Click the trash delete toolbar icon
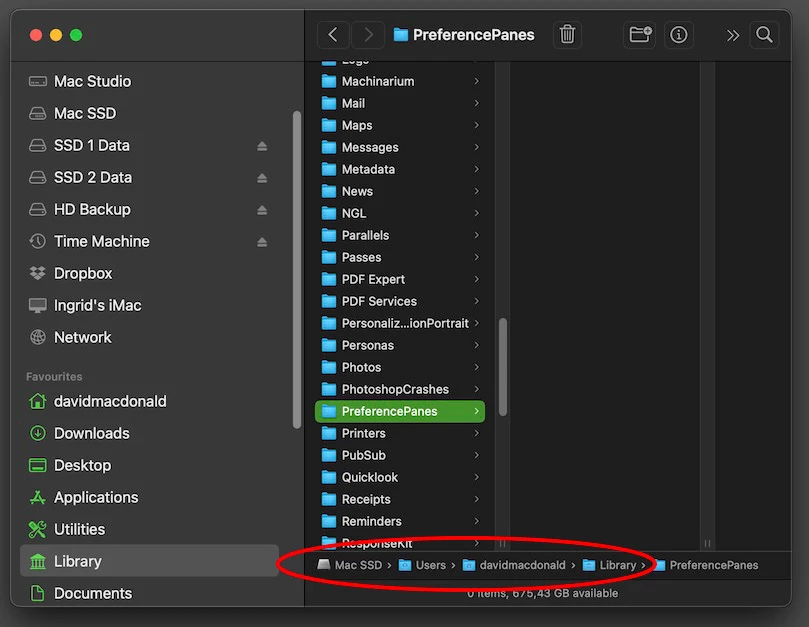This screenshot has height=627, width=809. (567, 35)
